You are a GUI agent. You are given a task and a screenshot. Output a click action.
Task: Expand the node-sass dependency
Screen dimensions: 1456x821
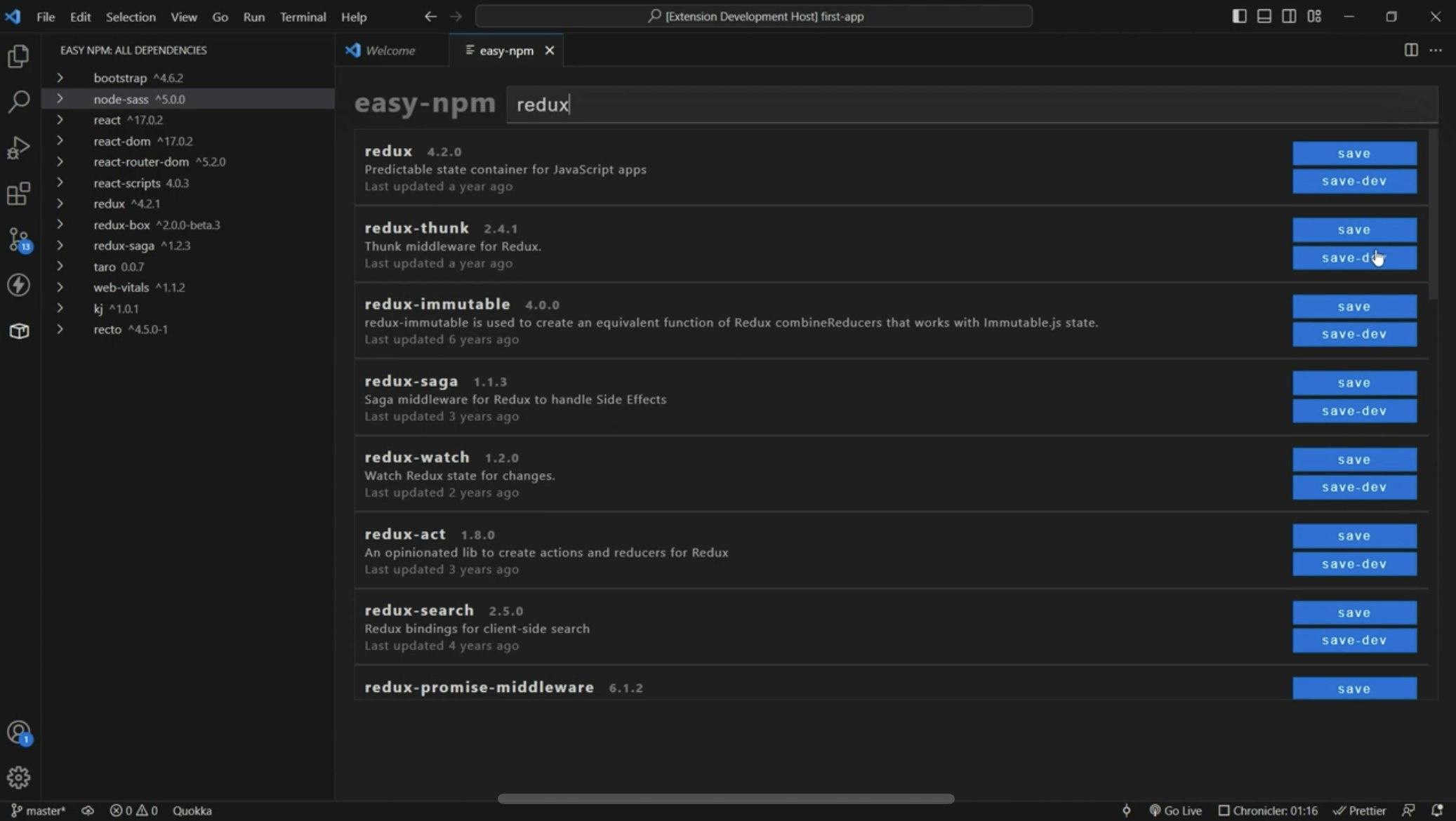tap(60, 99)
